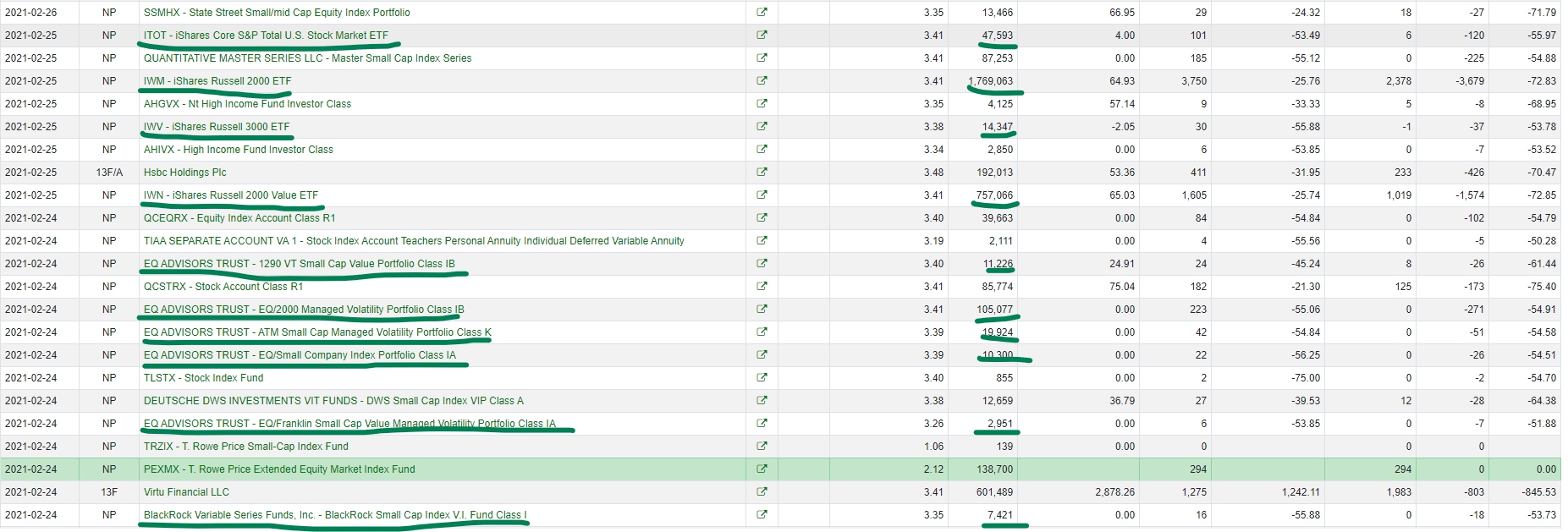This screenshot has height=532, width=1568.
Task: Open SSMHX State Street Small/mid Cap link
Action: tap(277, 13)
